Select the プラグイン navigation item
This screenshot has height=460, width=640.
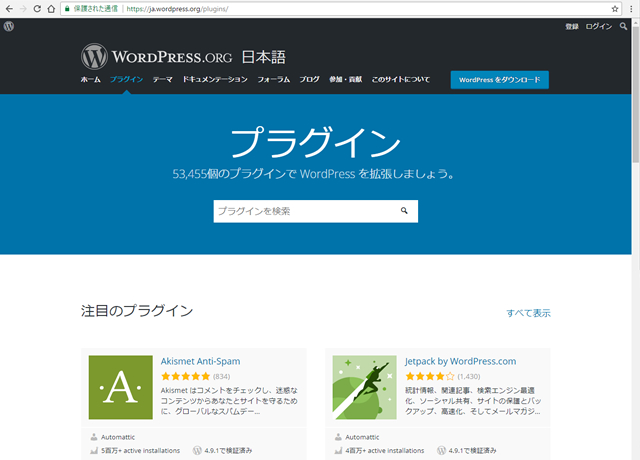point(127,80)
